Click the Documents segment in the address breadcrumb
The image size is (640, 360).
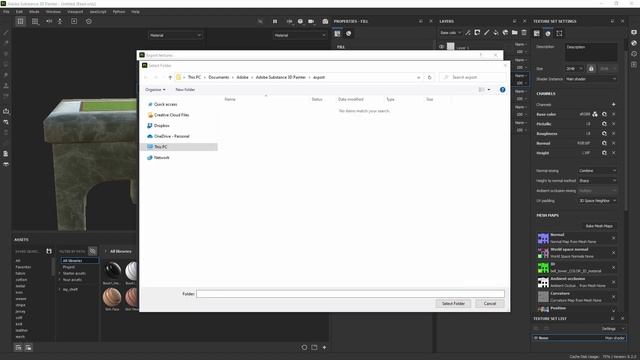(219, 77)
